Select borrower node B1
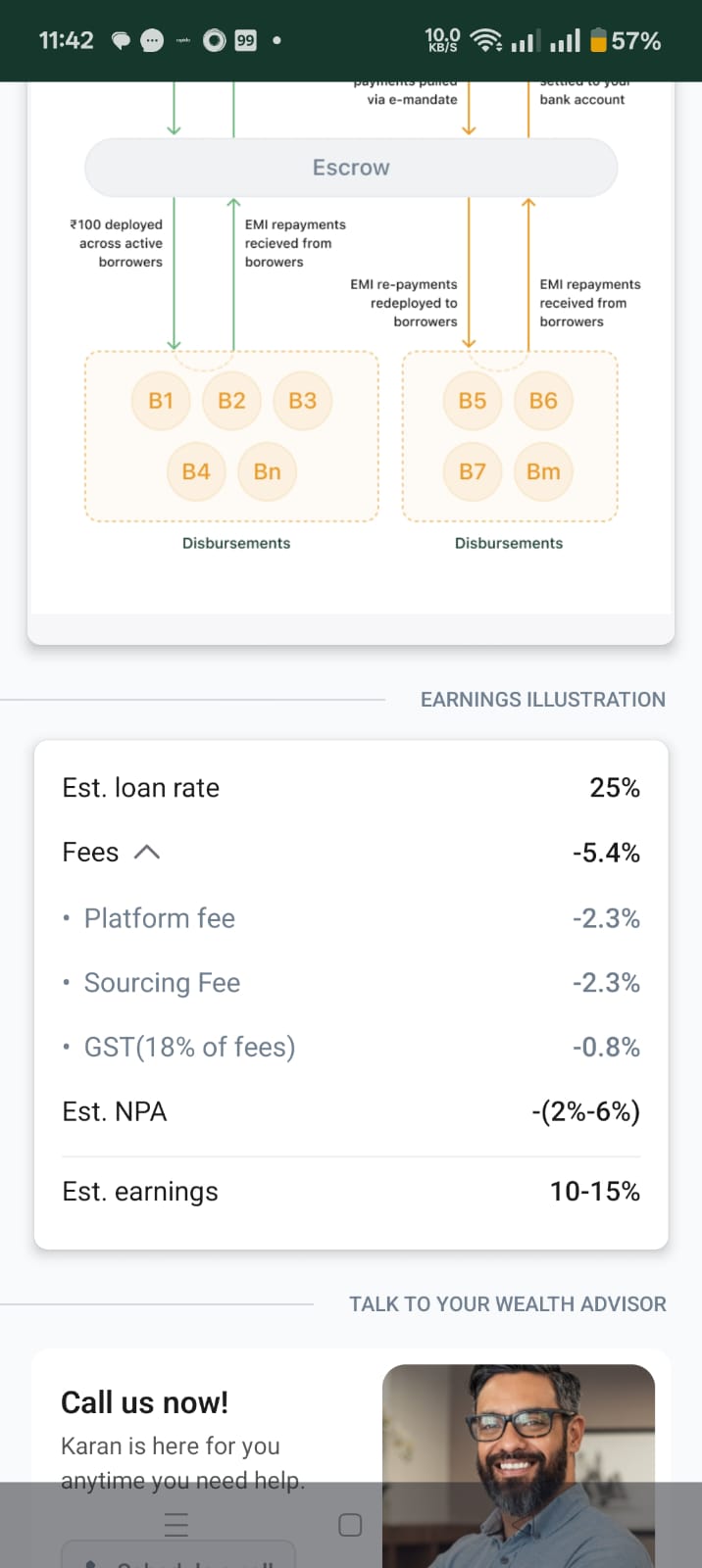This screenshot has width=702, height=1568. (x=161, y=401)
